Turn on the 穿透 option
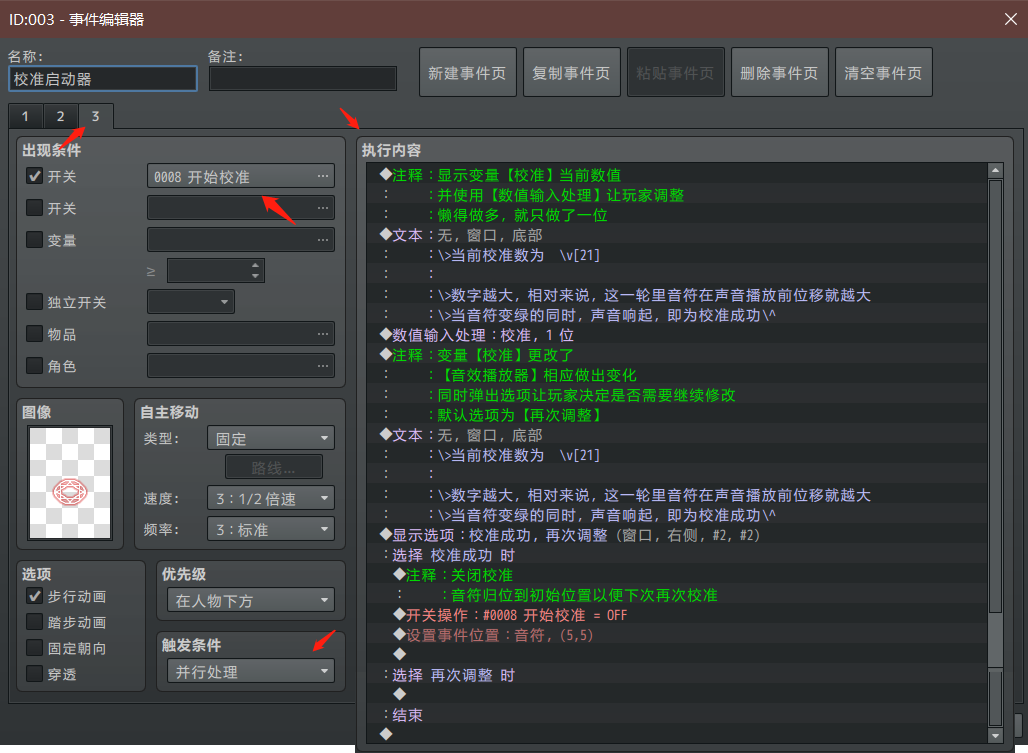 tap(34, 673)
